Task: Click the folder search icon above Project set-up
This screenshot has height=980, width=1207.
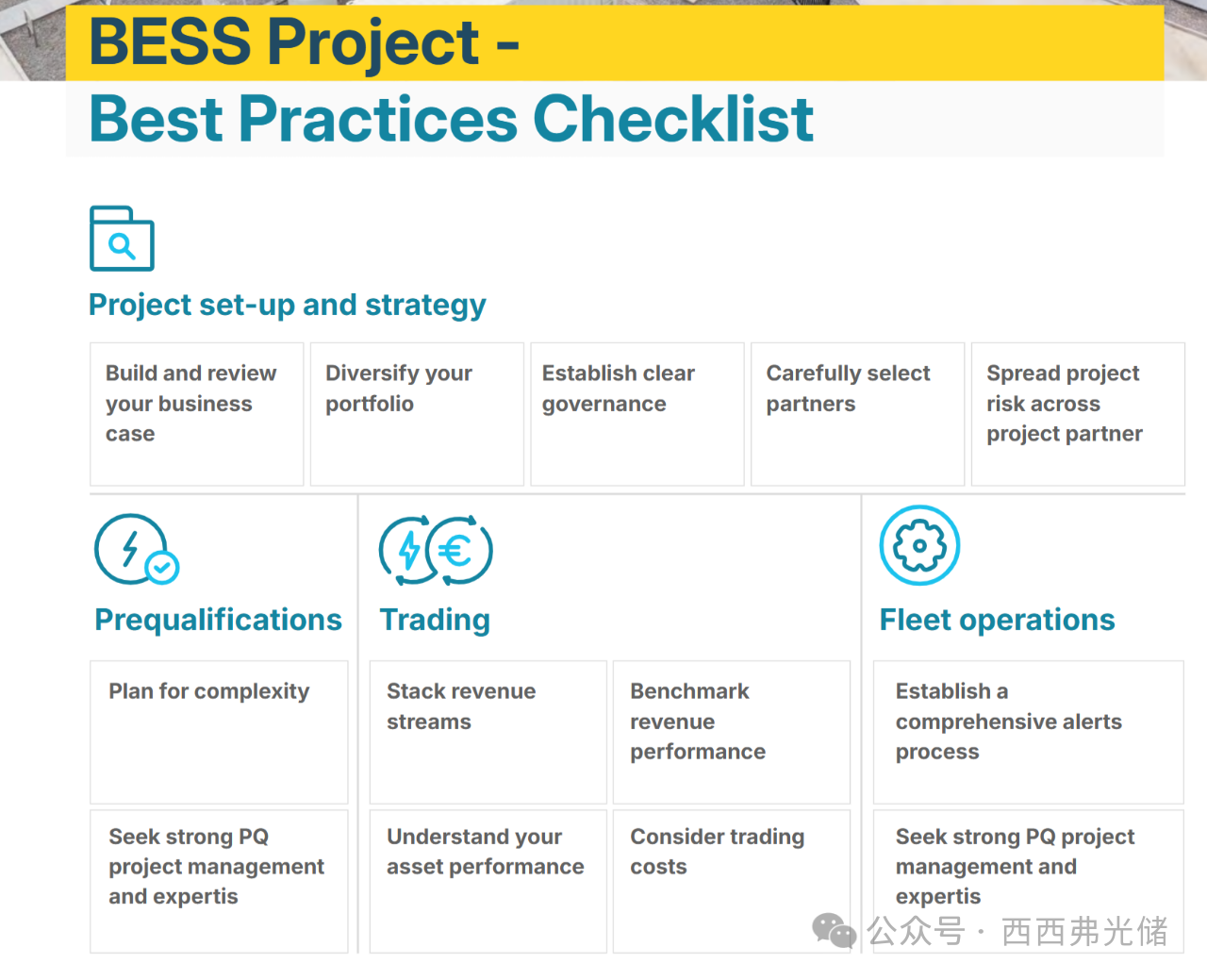Action: coord(122,239)
